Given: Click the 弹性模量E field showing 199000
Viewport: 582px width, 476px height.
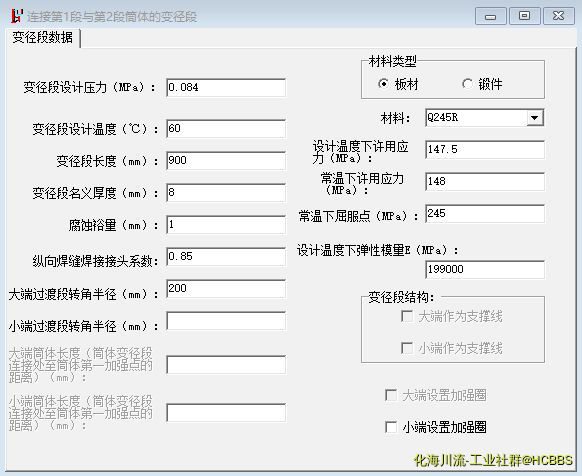Looking at the screenshot, I should pyautogui.click(x=485, y=270).
